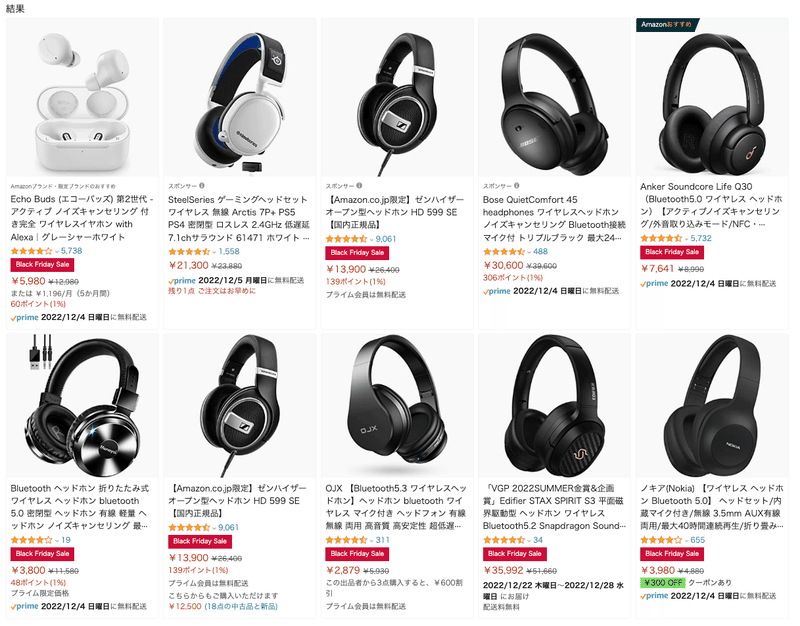
Task: Click sponsor info icon on Bose QuietComfort listing
Action: click(x=516, y=186)
